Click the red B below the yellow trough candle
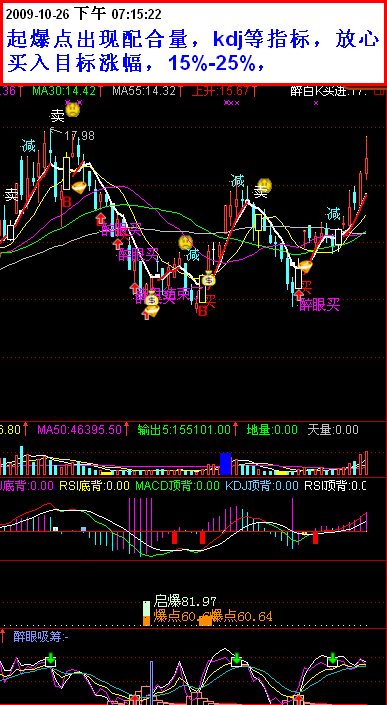This screenshot has width=387, height=705. [203, 310]
